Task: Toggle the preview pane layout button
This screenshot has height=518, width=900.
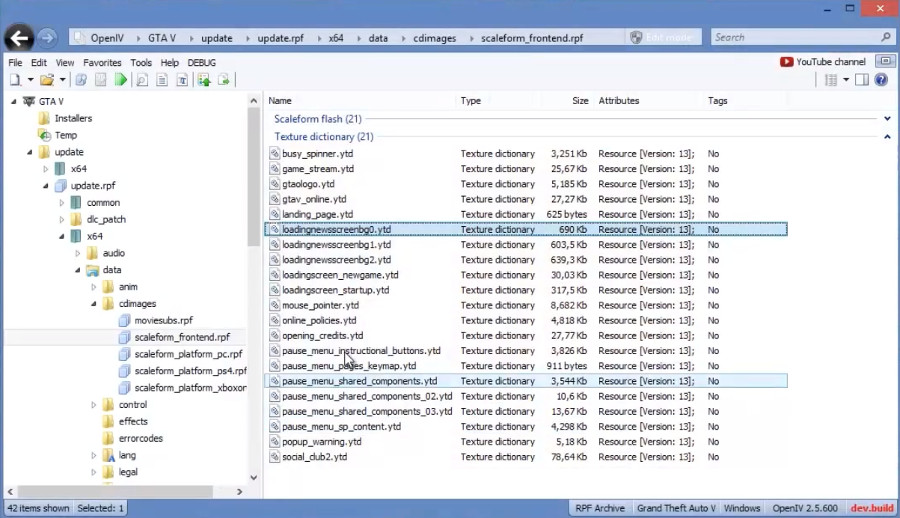Action: tap(862, 80)
